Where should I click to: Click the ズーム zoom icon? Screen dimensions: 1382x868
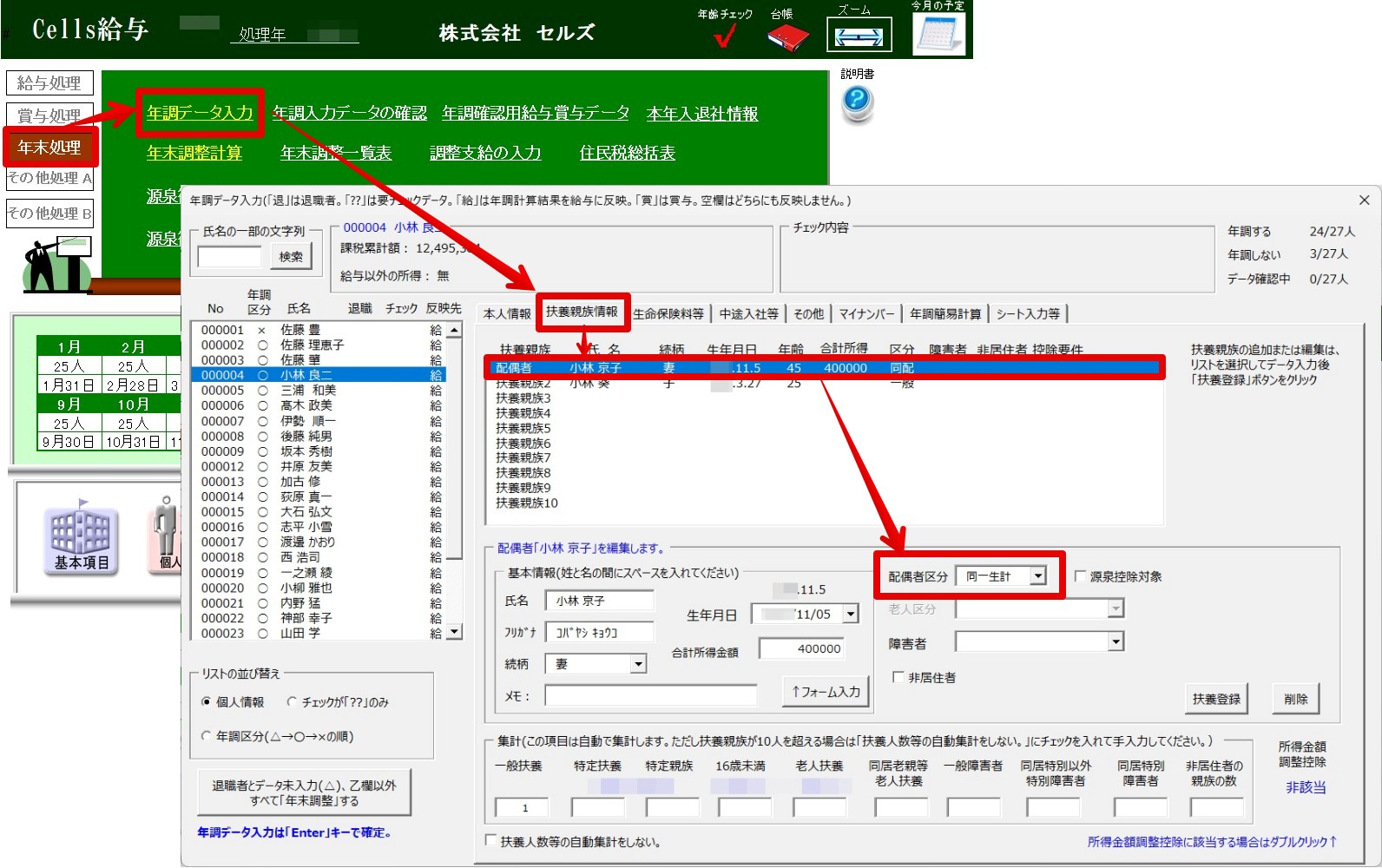858,36
